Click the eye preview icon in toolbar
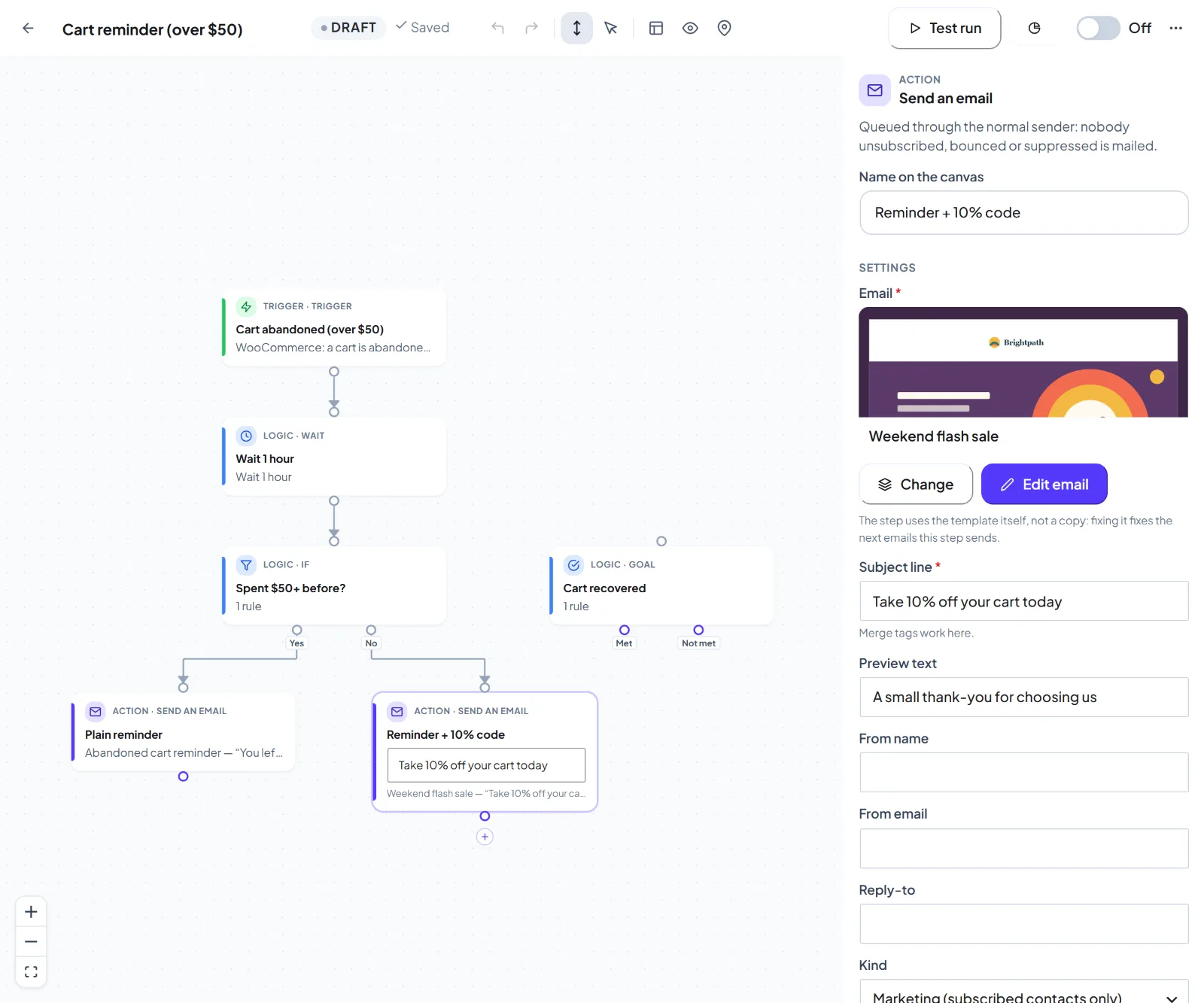Image resolution: width=1204 pixels, height=1003 pixels. tap(690, 28)
